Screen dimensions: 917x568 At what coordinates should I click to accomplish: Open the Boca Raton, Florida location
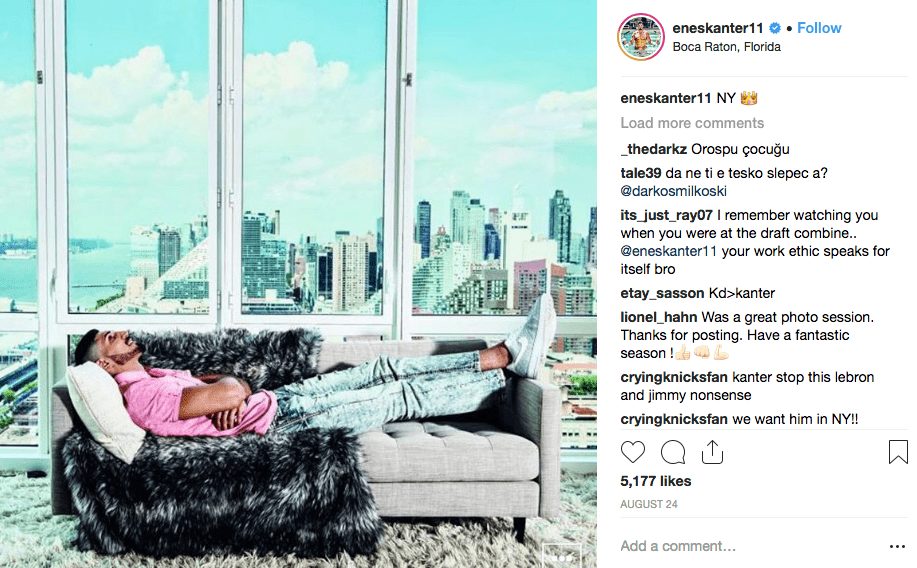point(726,47)
